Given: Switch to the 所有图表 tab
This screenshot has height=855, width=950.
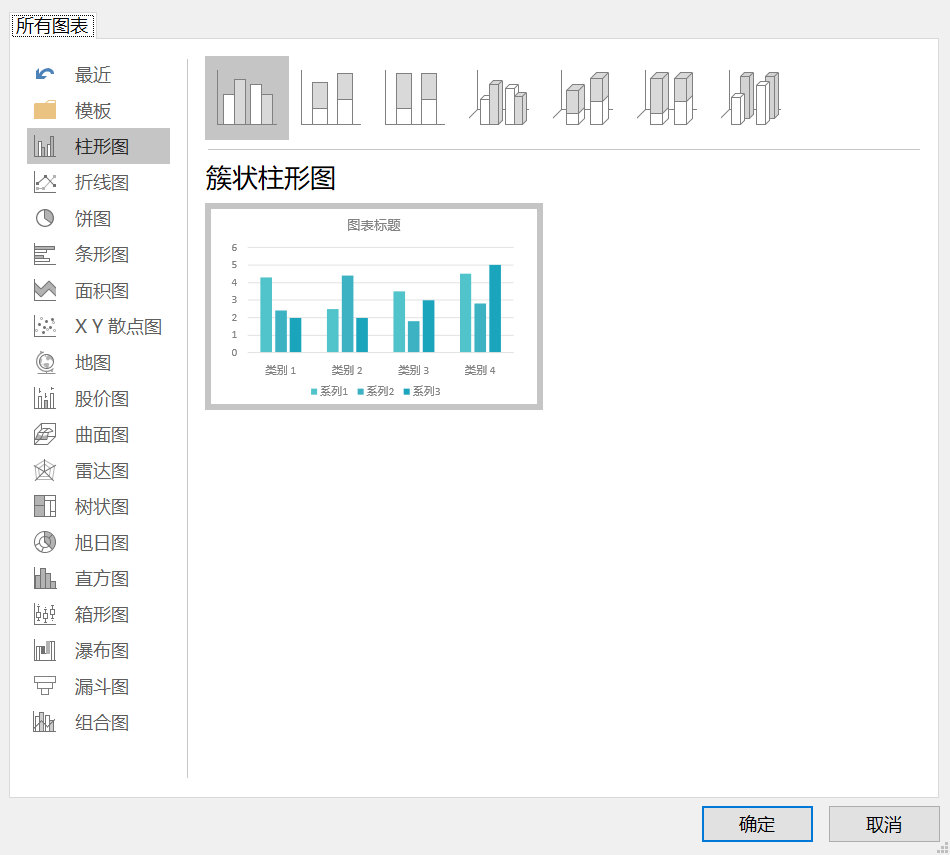Looking at the screenshot, I should coord(53,26).
